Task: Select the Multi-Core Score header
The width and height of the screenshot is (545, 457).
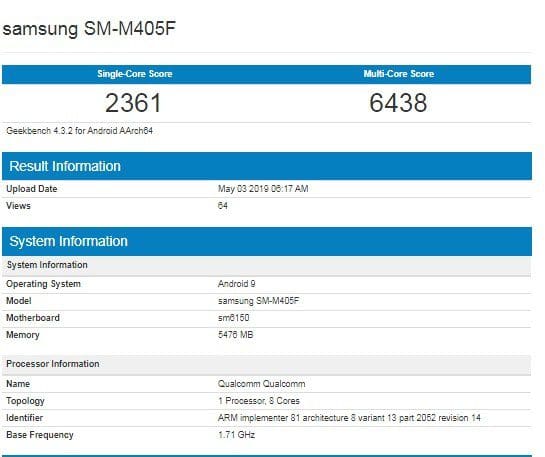Action: click(x=399, y=74)
